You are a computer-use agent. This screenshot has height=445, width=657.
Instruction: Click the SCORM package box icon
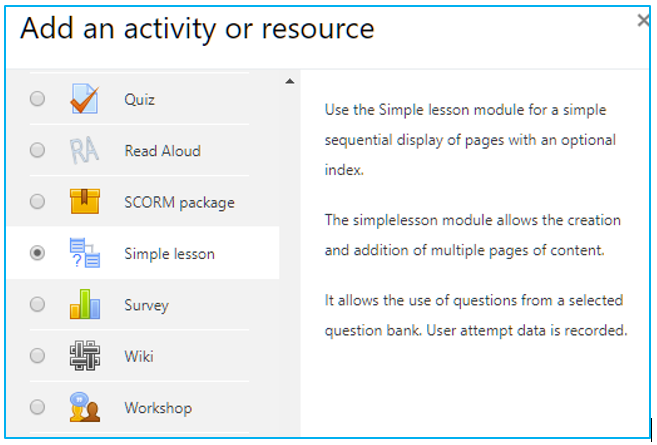tap(85, 201)
